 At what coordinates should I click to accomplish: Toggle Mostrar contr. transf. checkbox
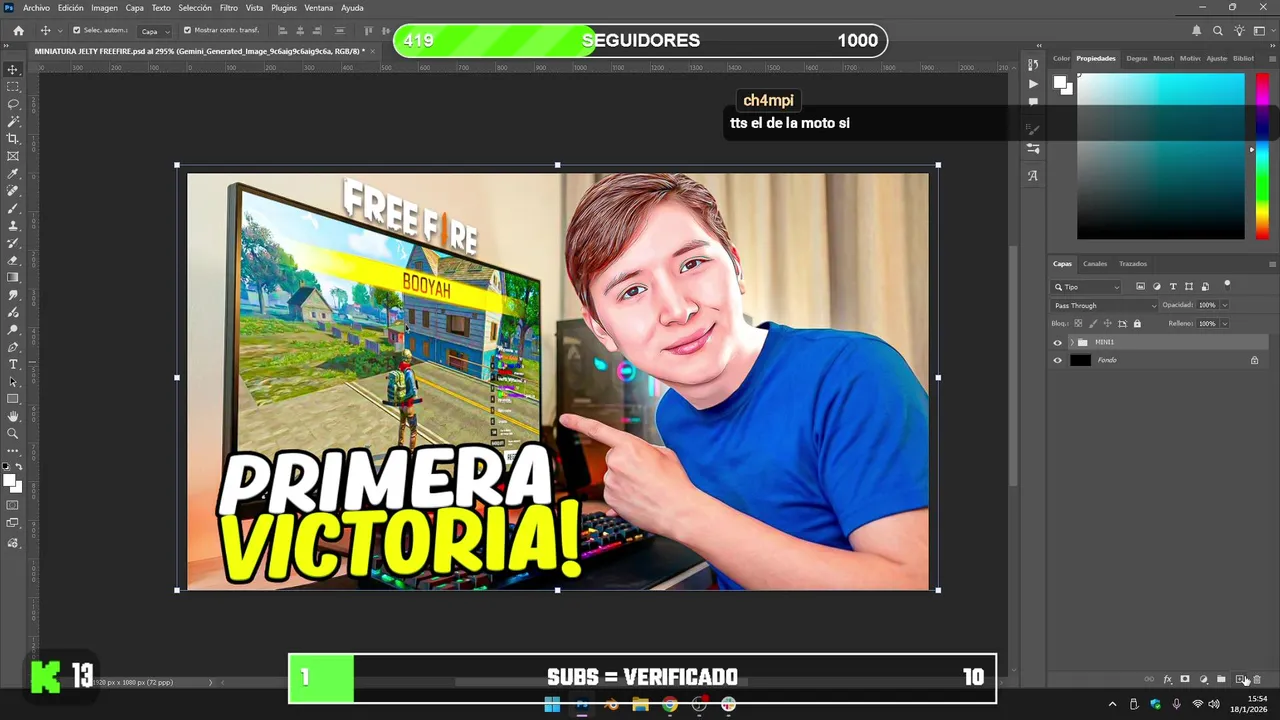(x=187, y=31)
